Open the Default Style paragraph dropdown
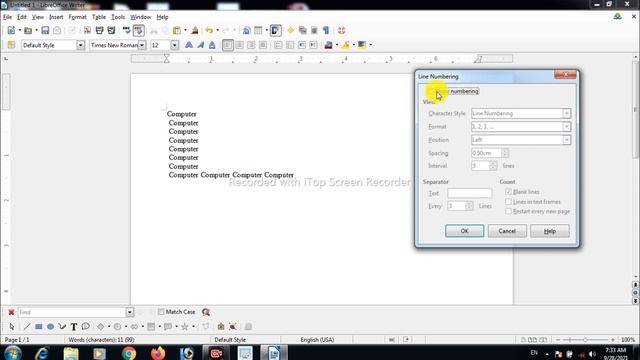 [80, 45]
